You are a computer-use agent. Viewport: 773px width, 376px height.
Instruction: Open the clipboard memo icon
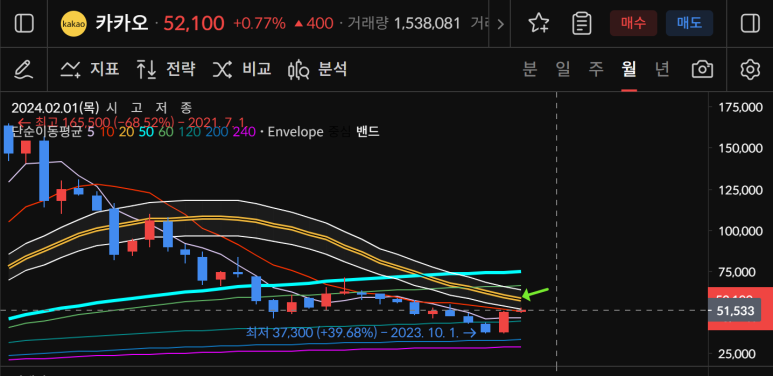click(582, 23)
